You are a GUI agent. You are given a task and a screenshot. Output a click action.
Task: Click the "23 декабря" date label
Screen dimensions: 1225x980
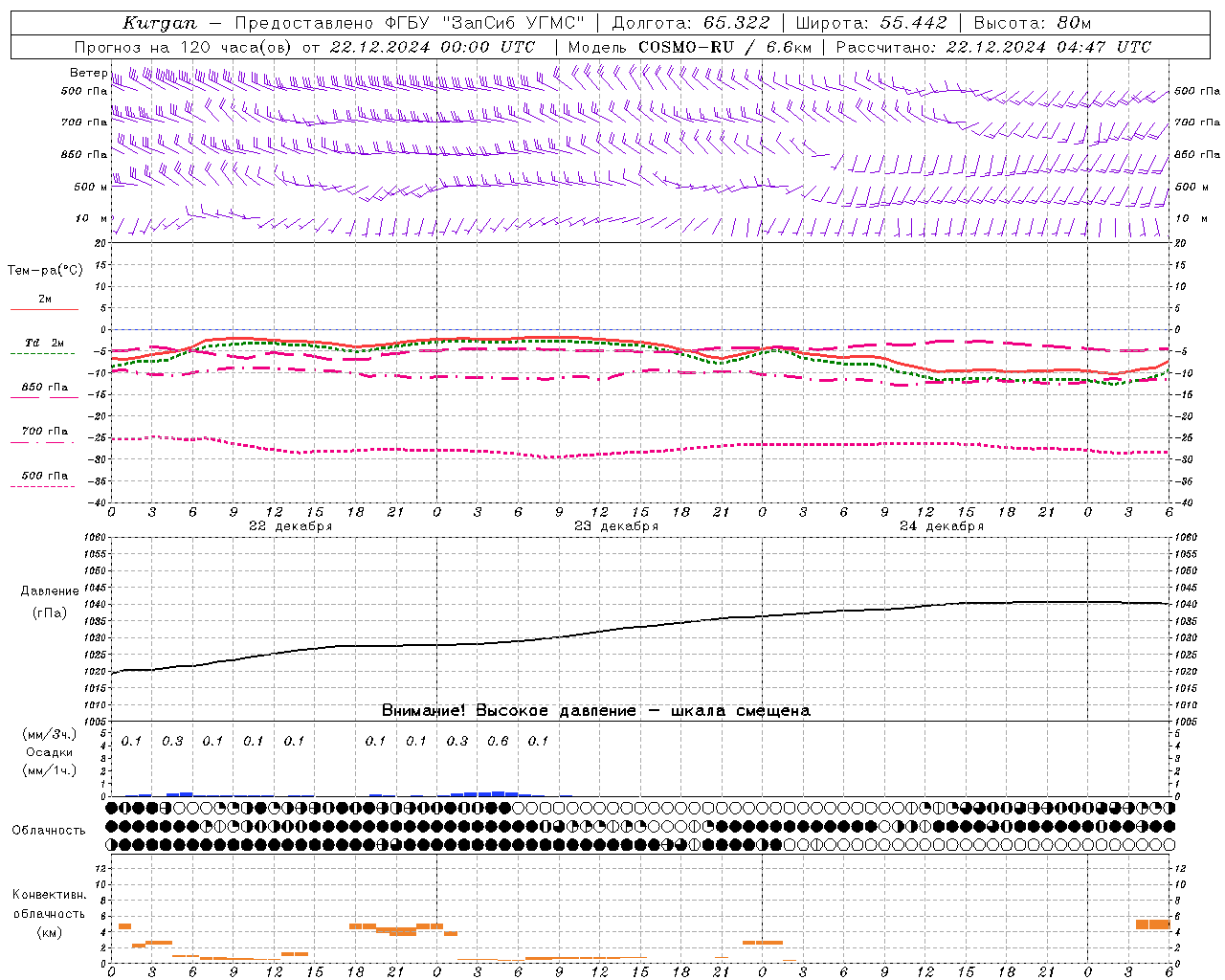[616, 526]
